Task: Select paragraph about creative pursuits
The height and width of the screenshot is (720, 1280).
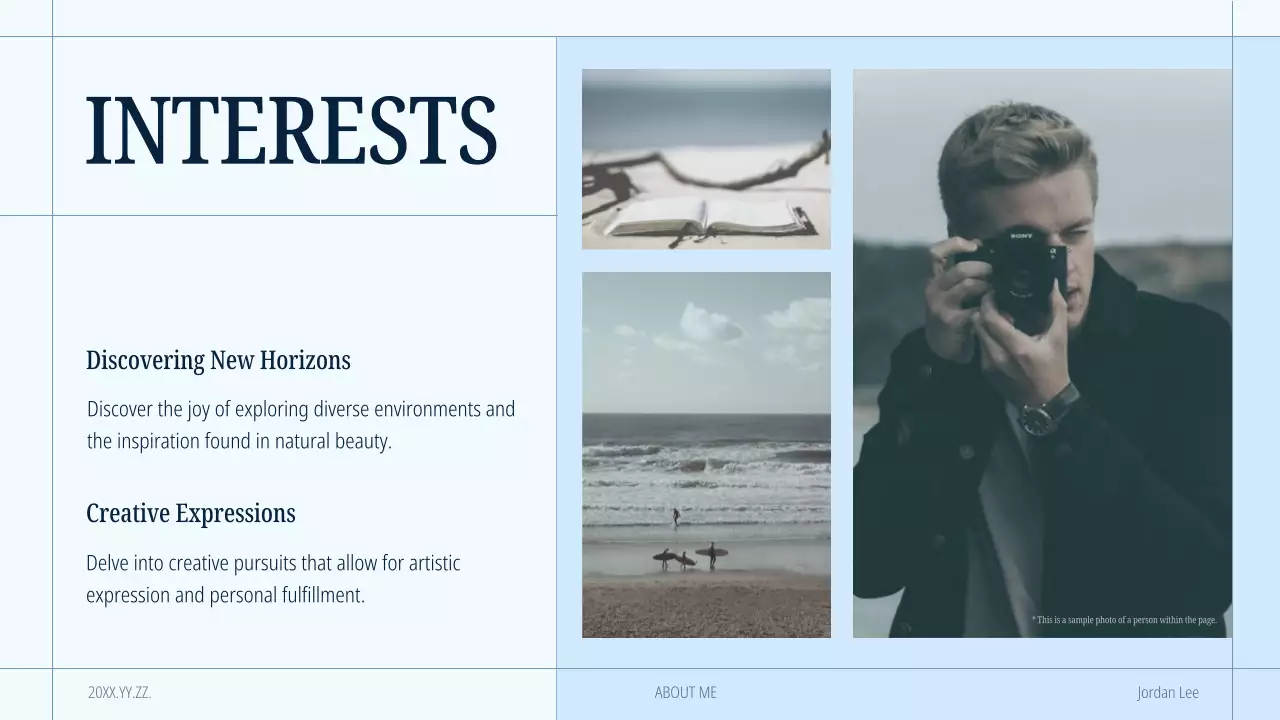Action: click(273, 579)
